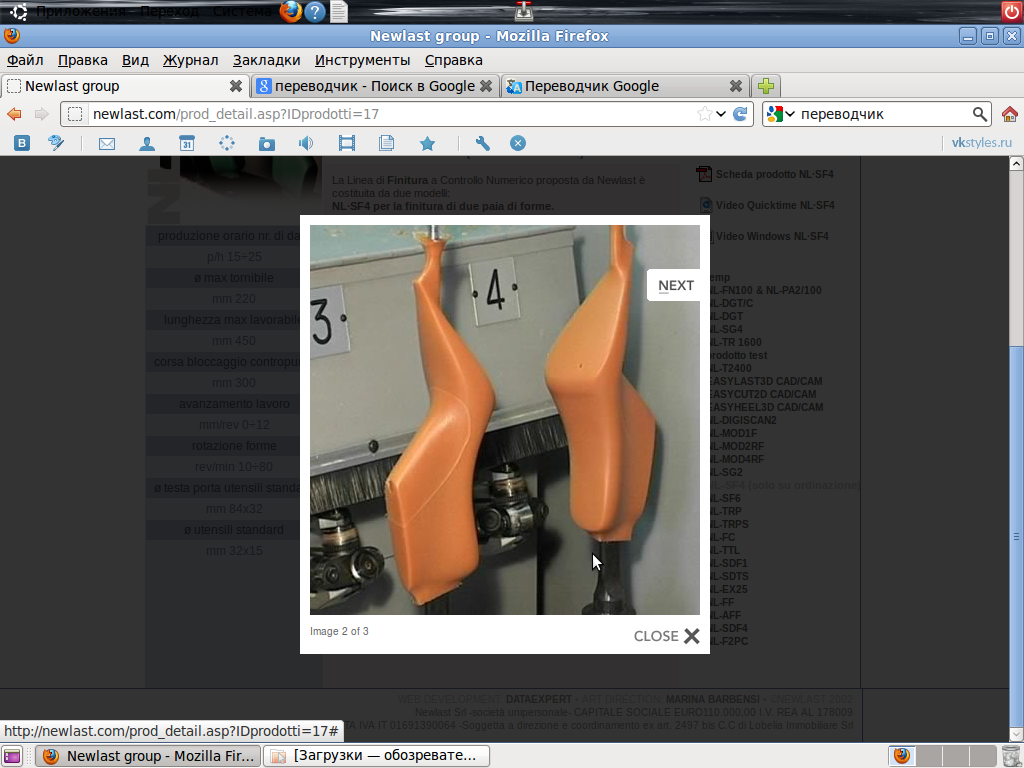Open the calendar icon in VK toolbar
Viewport: 1024px width, 768px height.
coord(187,143)
